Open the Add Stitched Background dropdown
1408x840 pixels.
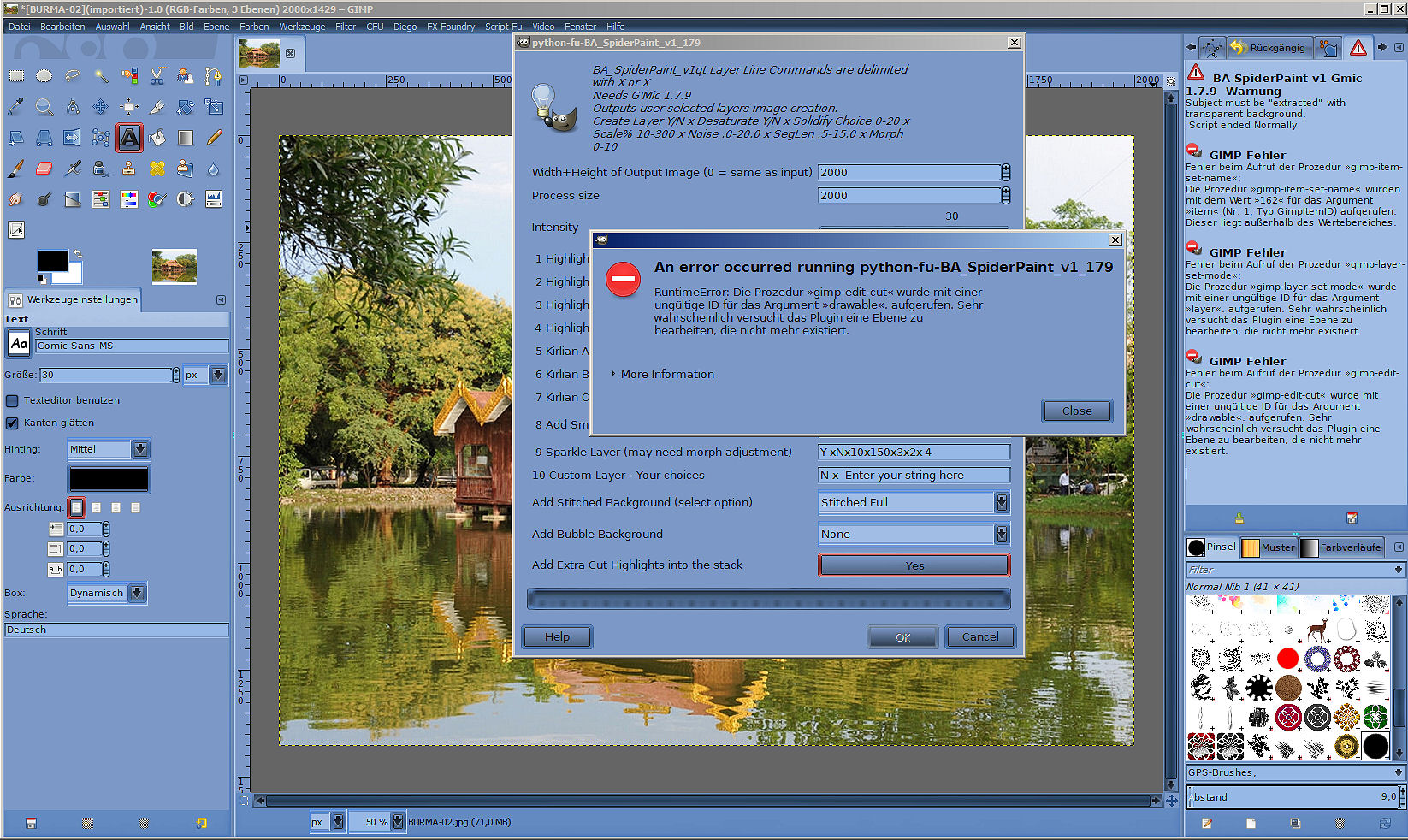click(914, 502)
